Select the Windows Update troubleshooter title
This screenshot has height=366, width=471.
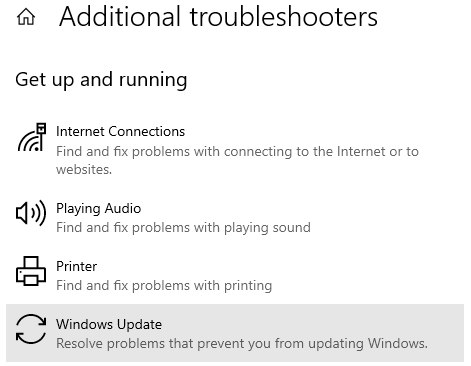coord(109,324)
